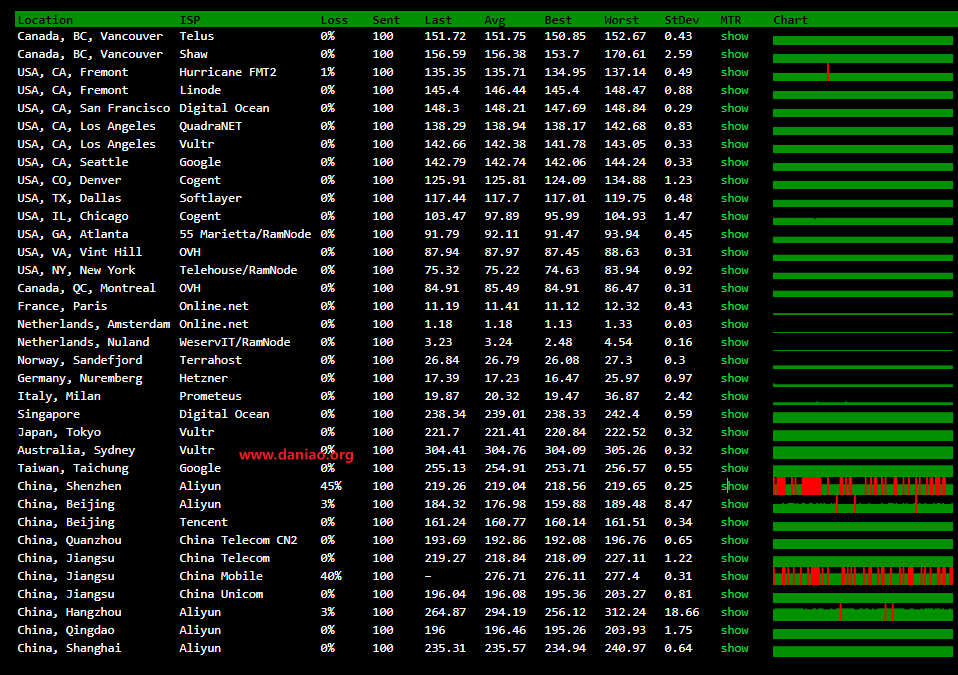
Task: Click the Best column header
Action: (x=558, y=20)
